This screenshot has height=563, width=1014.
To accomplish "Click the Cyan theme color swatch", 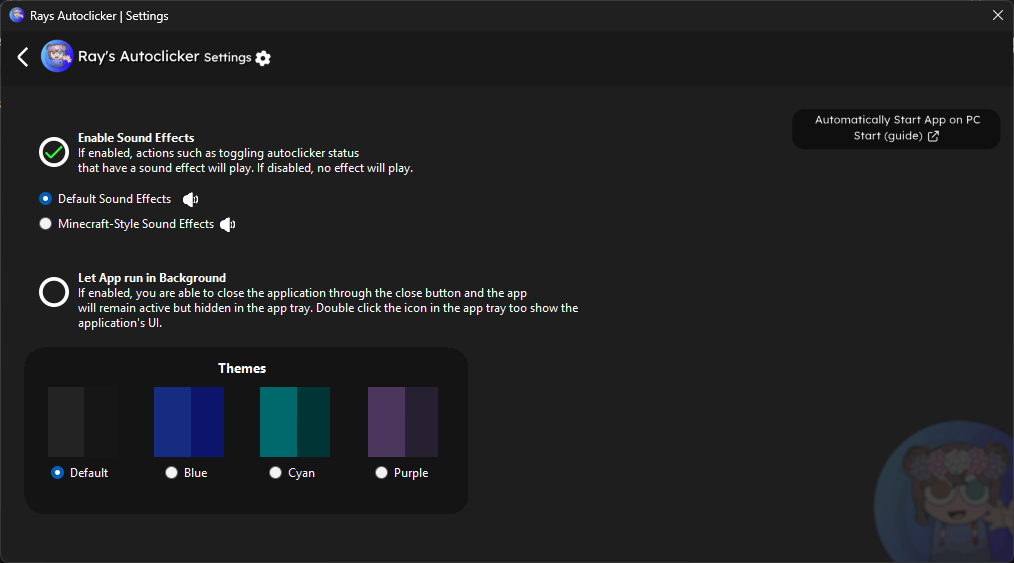I will coord(295,422).
